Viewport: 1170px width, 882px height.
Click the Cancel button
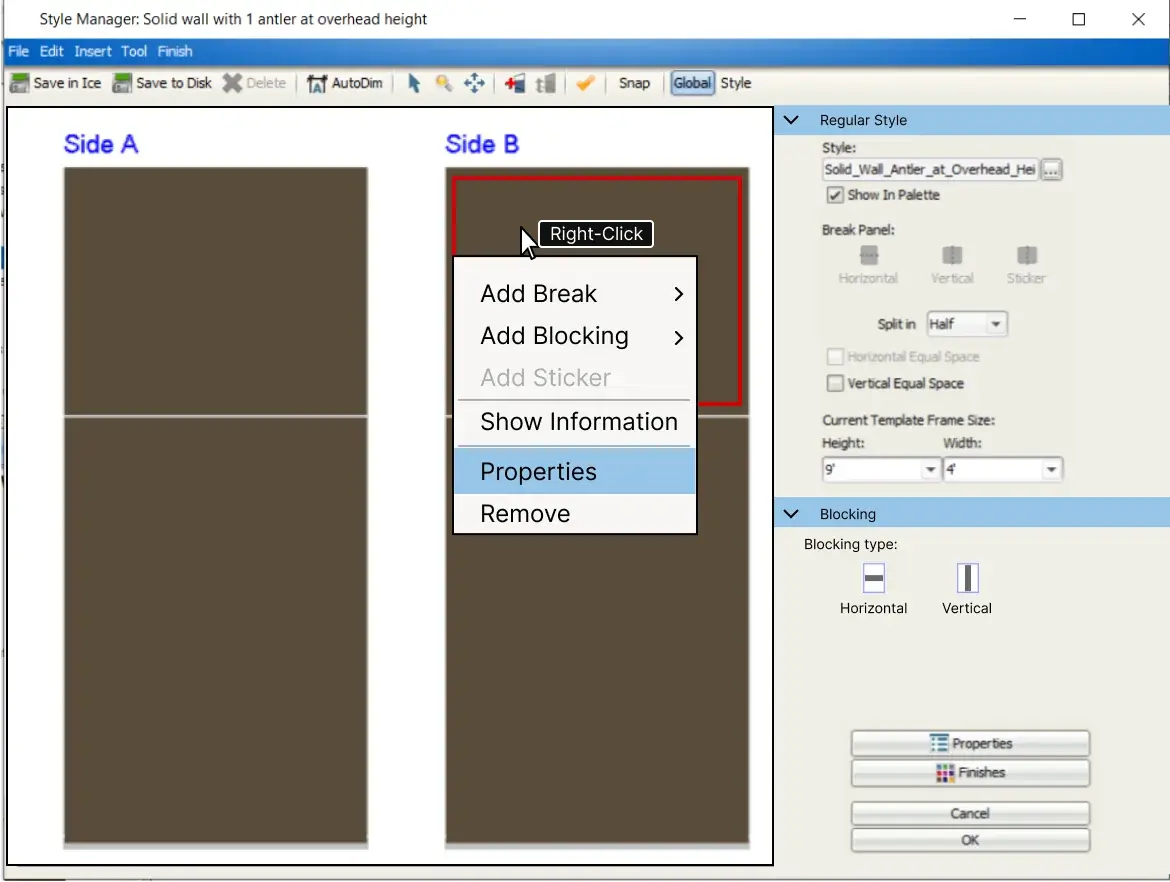(x=970, y=813)
